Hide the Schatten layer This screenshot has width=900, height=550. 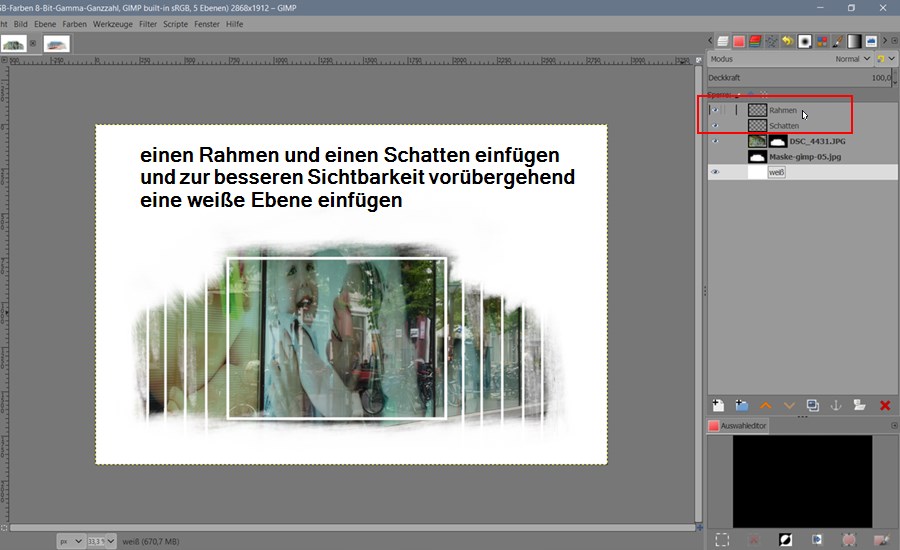(714, 126)
